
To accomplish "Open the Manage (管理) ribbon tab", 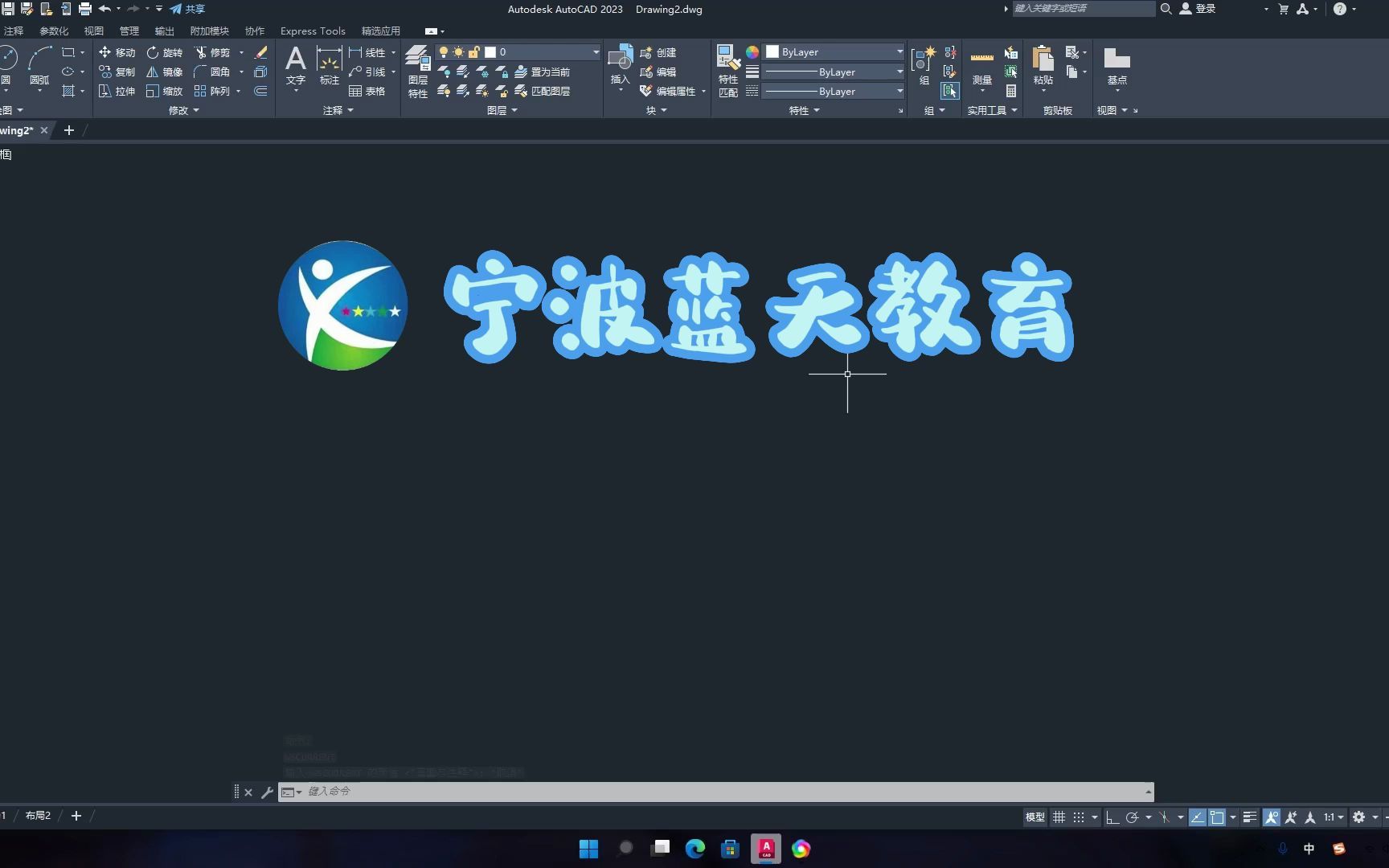I will click(x=129, y=31).
